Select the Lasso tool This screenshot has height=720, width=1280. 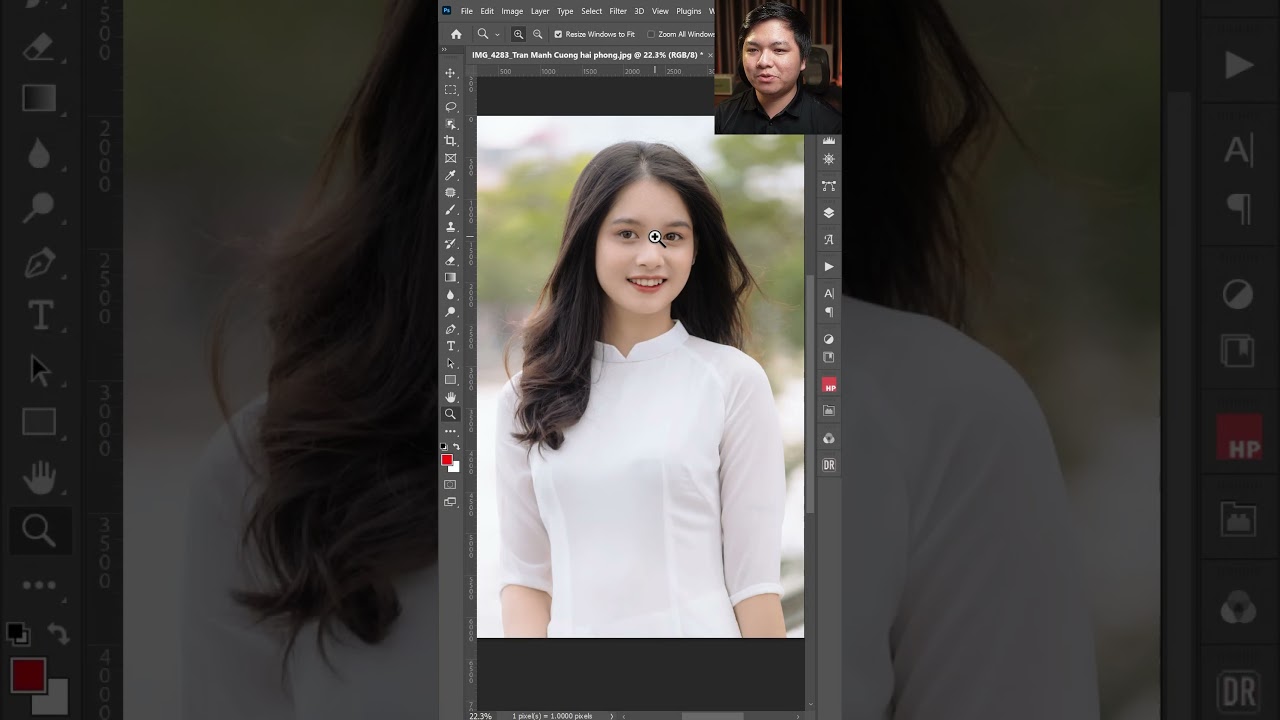pyautogui.click(x=450, y=107)
